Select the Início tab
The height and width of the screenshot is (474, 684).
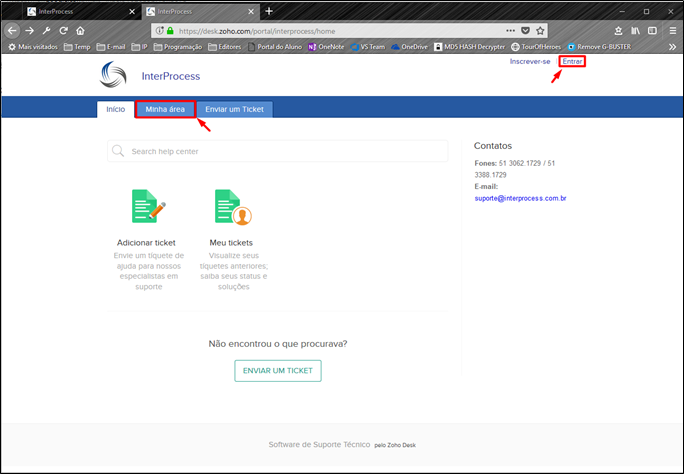point(116,109)
